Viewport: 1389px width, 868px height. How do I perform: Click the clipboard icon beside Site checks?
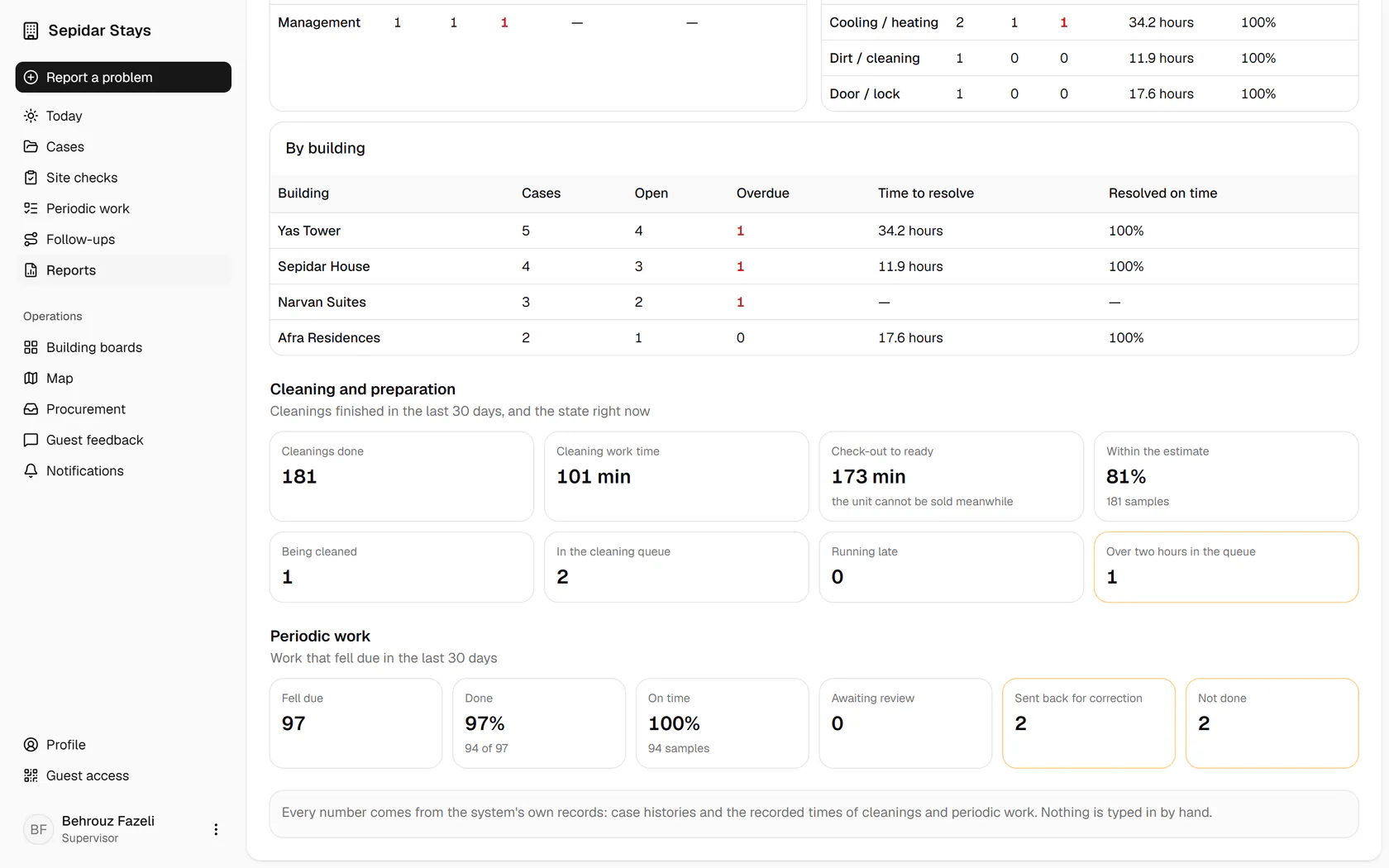31,178
